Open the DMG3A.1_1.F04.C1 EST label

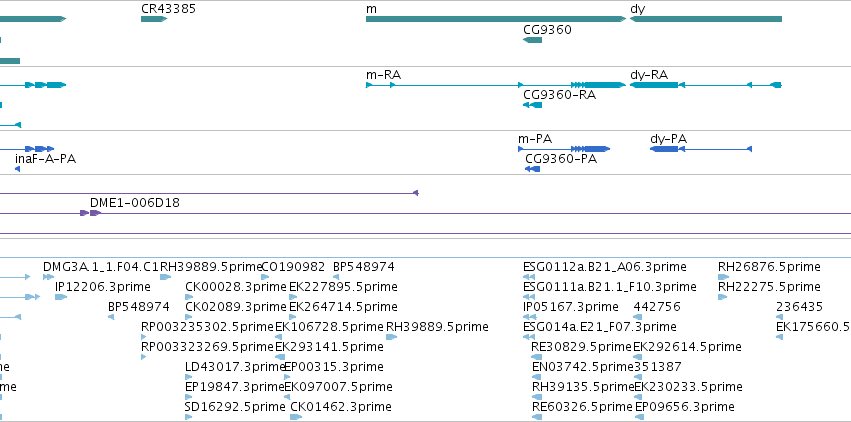101,267
